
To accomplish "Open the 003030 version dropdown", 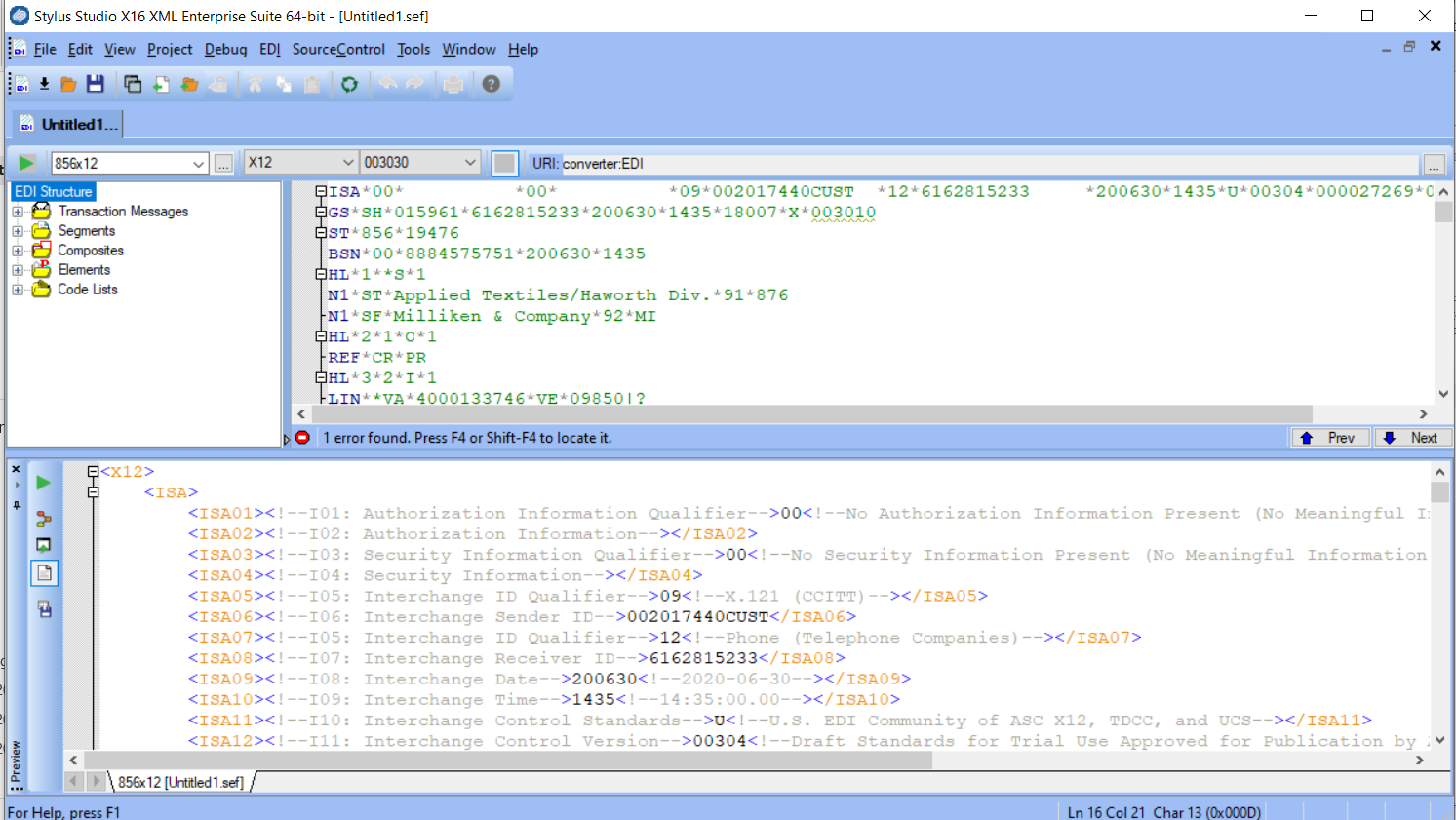I will (x=470, y=163).
